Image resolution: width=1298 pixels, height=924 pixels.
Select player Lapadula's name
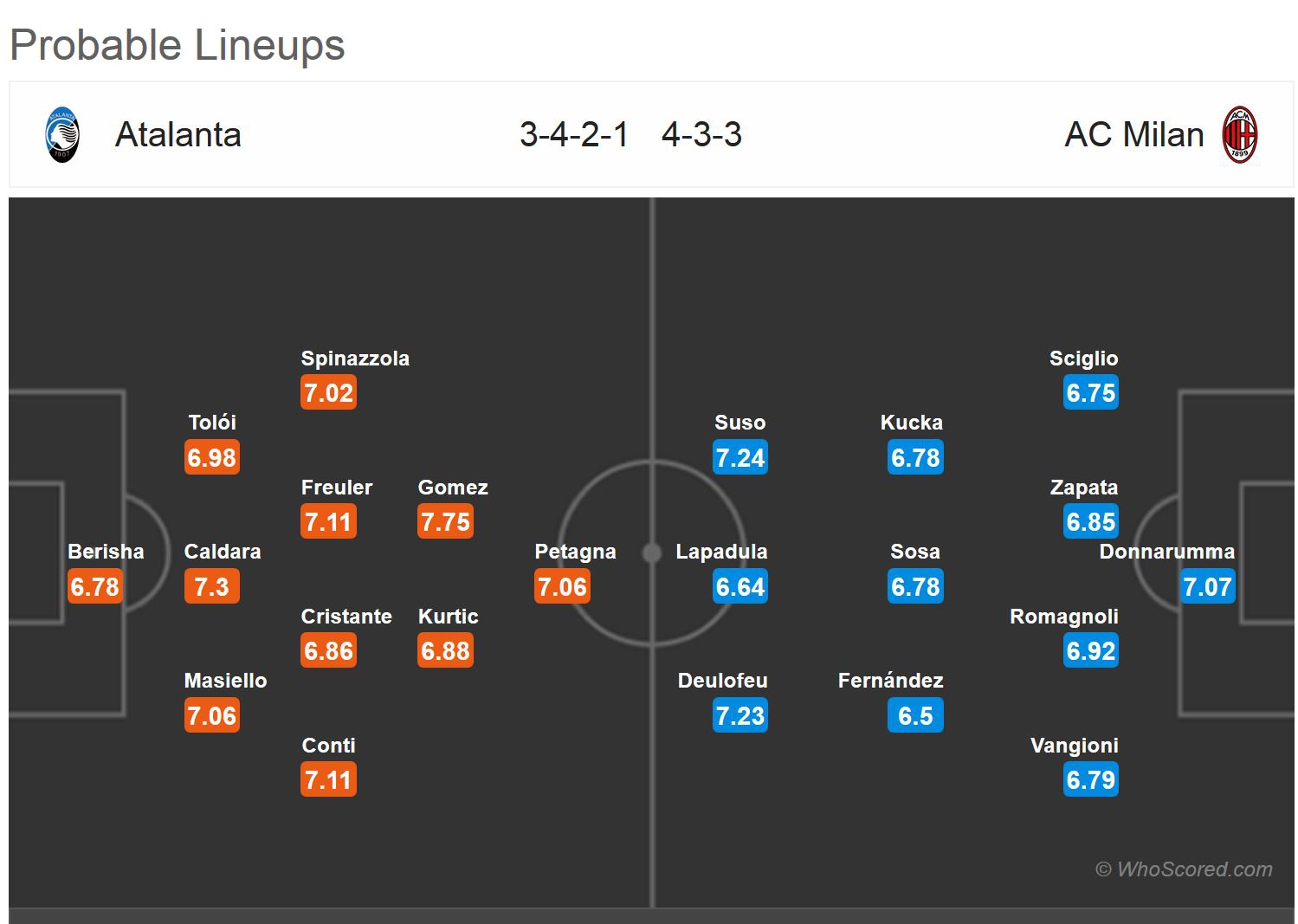tap(721, 552)
